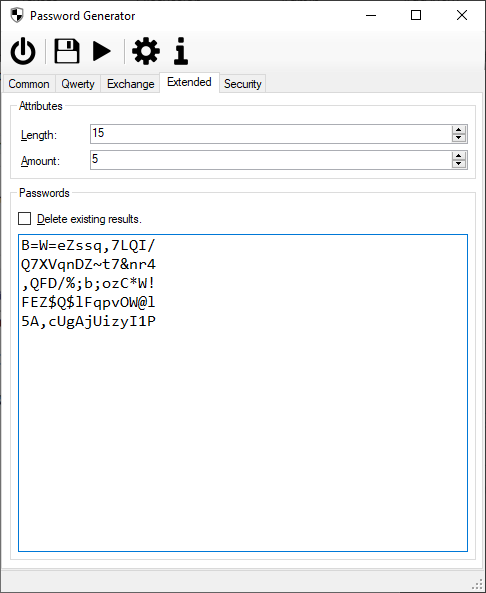Focus the Length input field

pyautogui.click(x=271, y=134)
